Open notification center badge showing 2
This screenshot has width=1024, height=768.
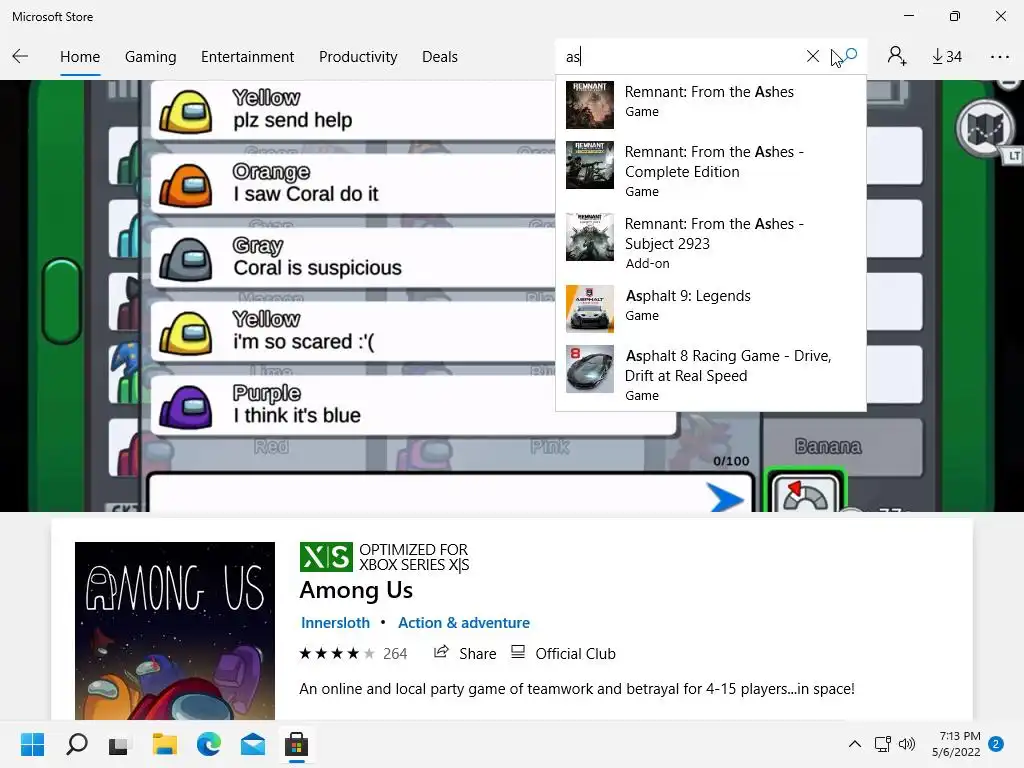(996, 744)
